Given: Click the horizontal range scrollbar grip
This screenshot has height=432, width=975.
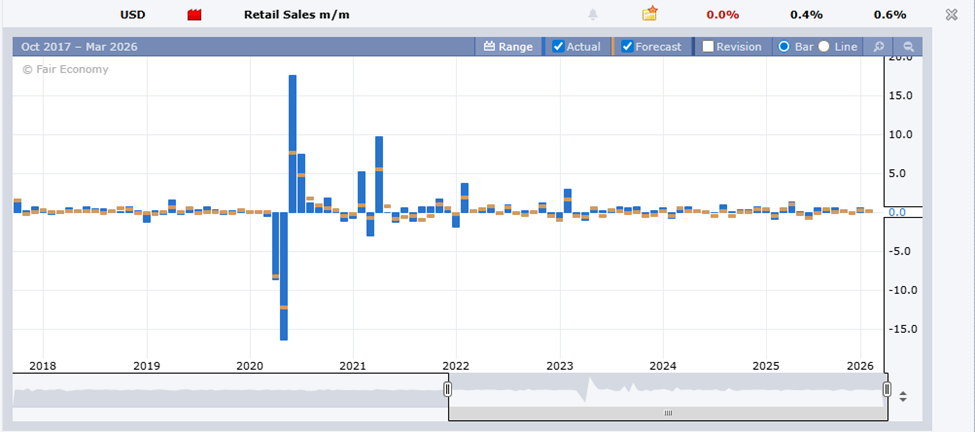Looking at the screenshot, I should click(x=668, y=413).
